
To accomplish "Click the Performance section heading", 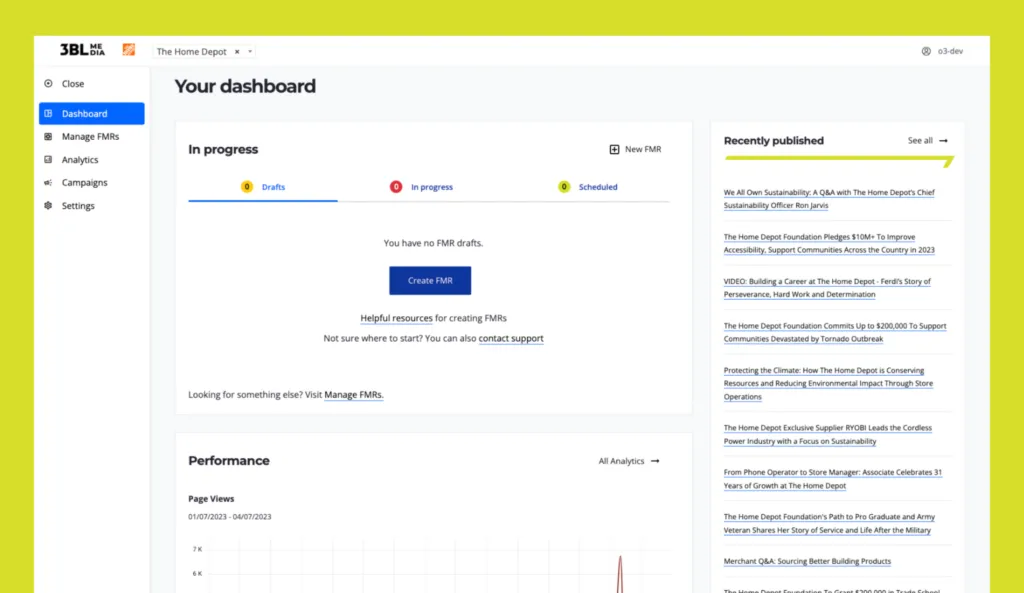I will tap(229, 461).
